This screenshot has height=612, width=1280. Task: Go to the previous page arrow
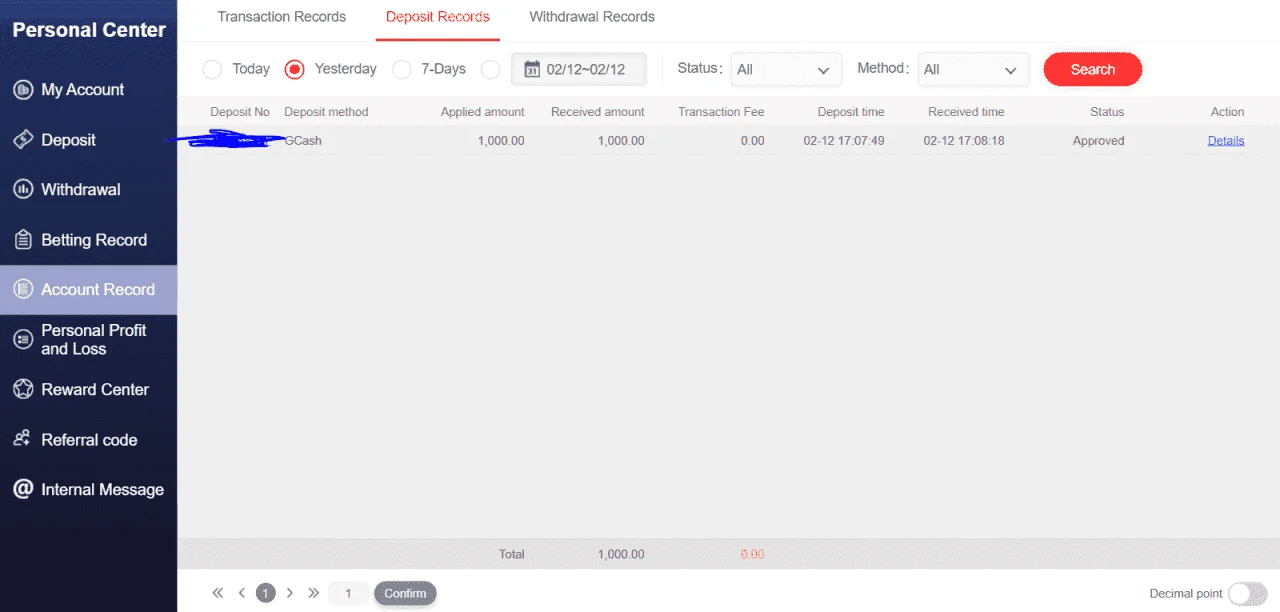[x=242, y=593]
